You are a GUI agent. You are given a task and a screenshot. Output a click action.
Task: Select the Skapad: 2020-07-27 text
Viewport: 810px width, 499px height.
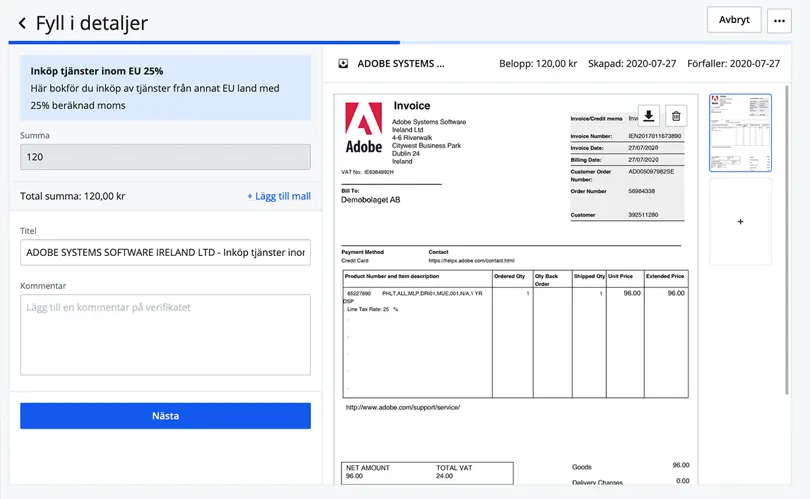[632, 64]
